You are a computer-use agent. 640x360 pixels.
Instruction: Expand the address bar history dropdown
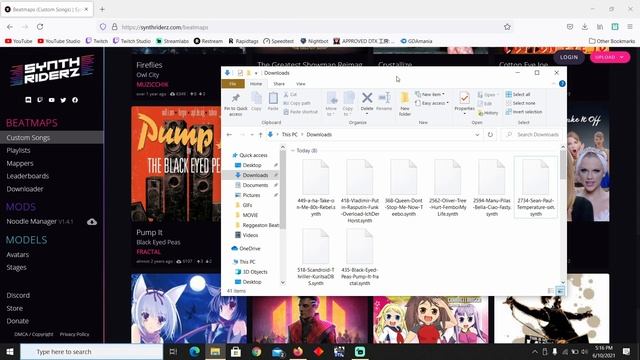[x=477, y=135]
